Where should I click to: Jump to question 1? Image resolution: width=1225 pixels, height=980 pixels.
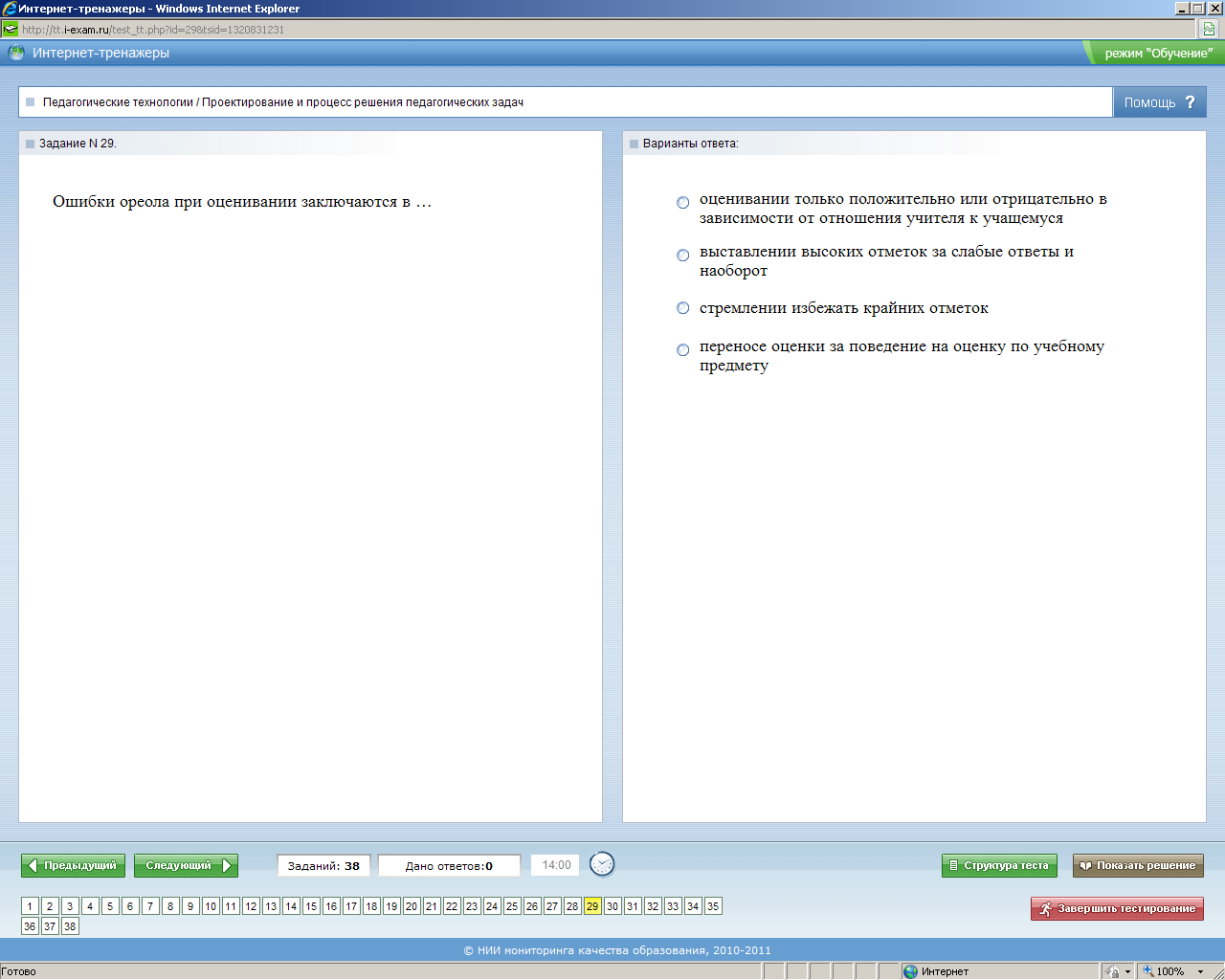[30, 906]
